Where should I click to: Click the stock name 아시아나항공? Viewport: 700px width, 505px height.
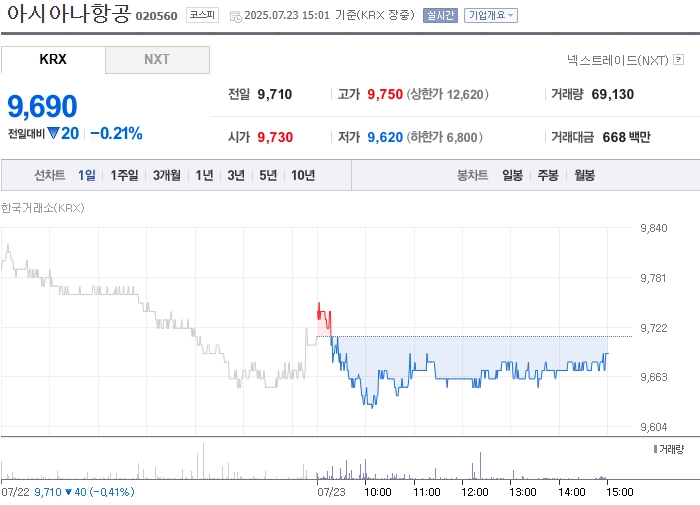[69, 13]
